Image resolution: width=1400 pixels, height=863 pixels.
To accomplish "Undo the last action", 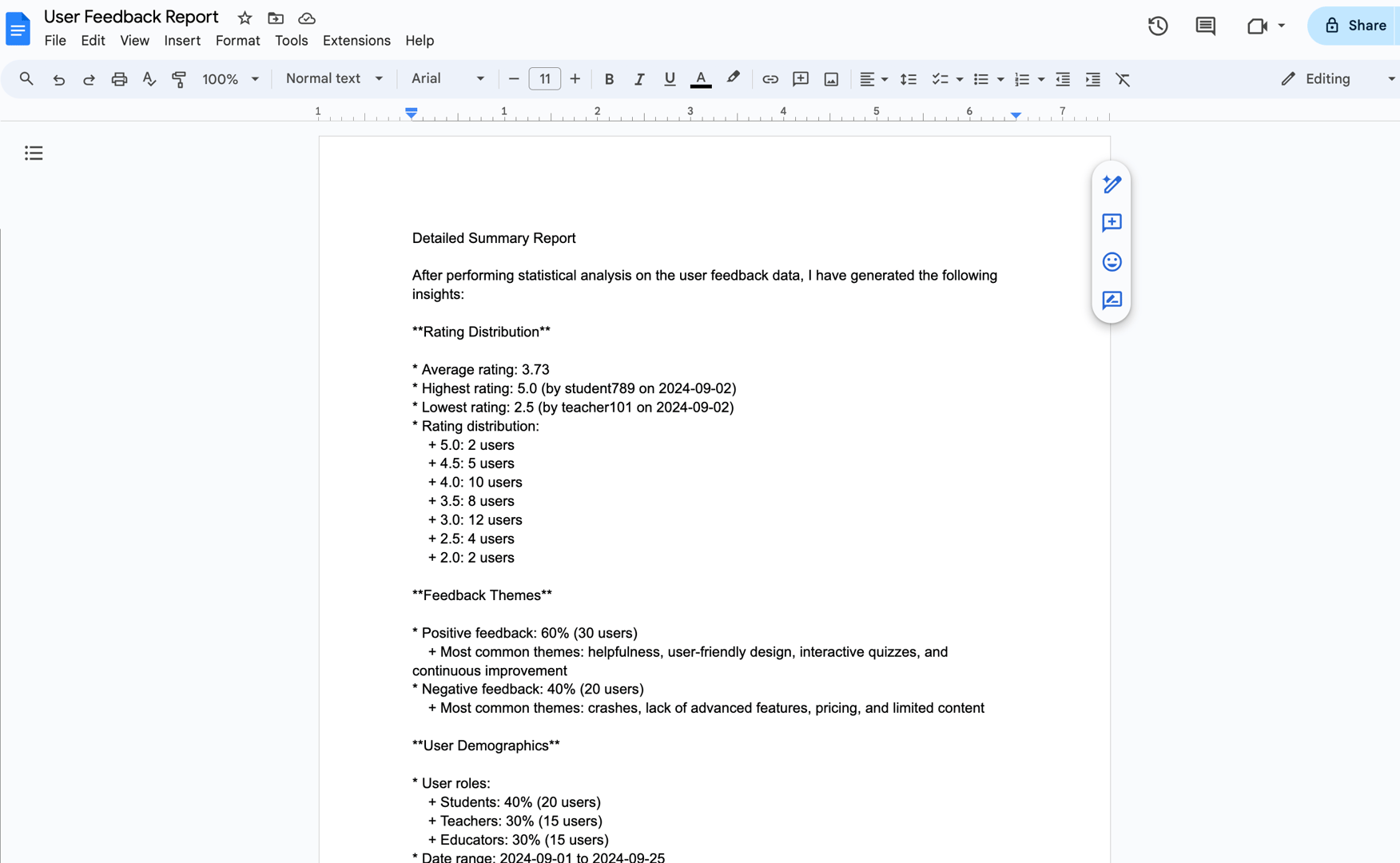I will 58,79.
